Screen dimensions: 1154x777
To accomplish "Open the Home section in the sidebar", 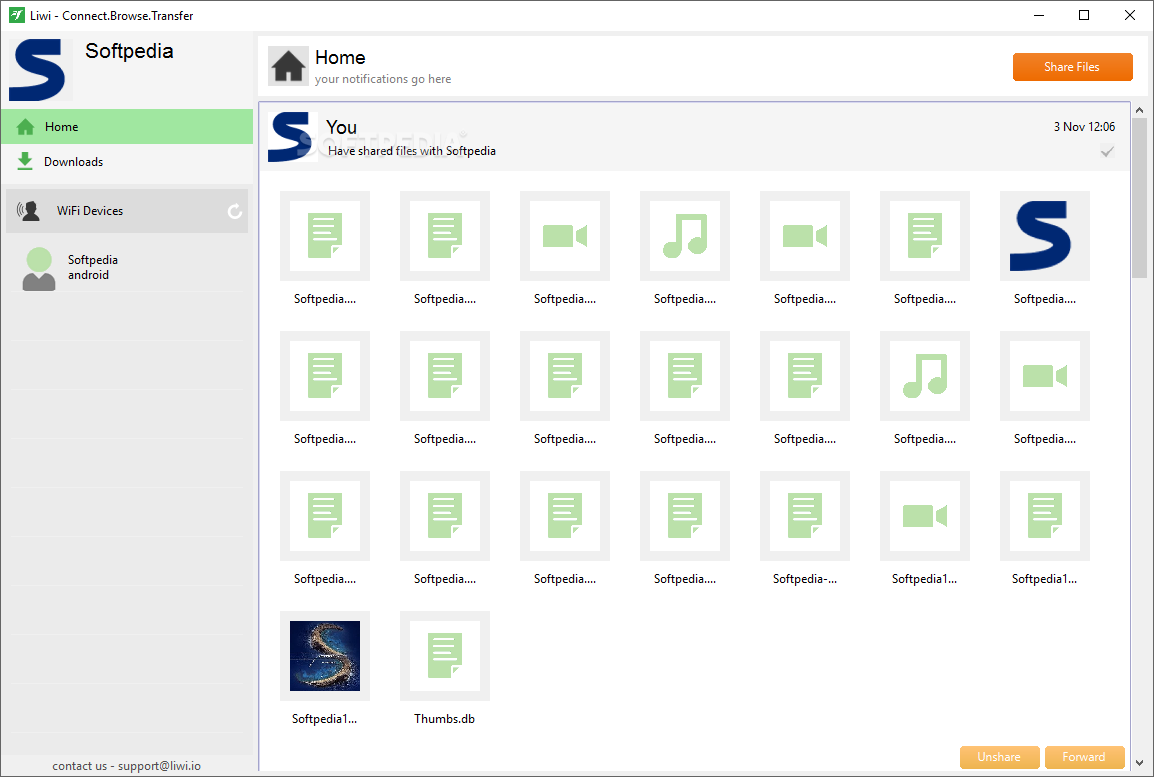I will click(x=127, y=127).
